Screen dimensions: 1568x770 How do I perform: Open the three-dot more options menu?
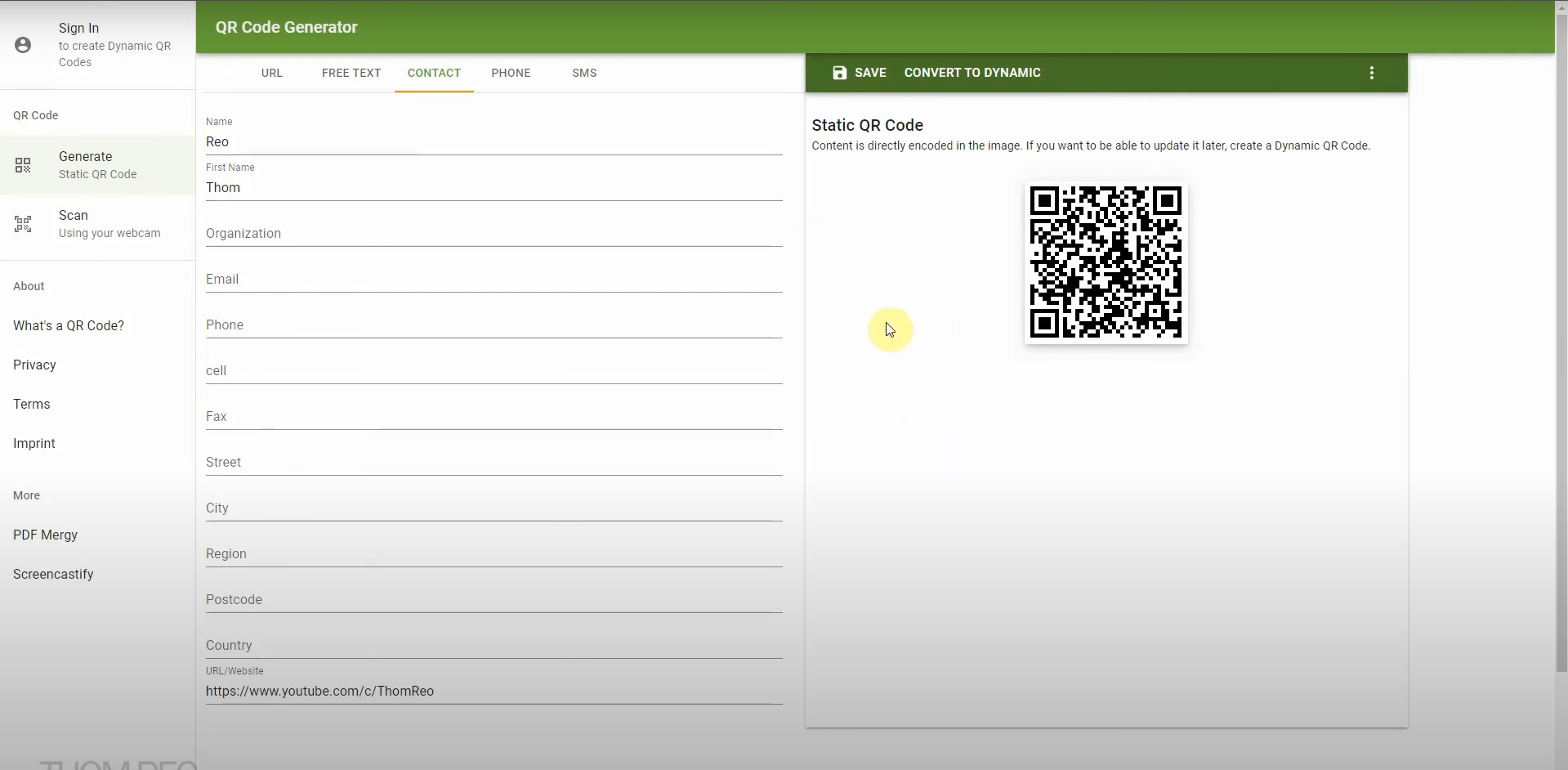1372,73
